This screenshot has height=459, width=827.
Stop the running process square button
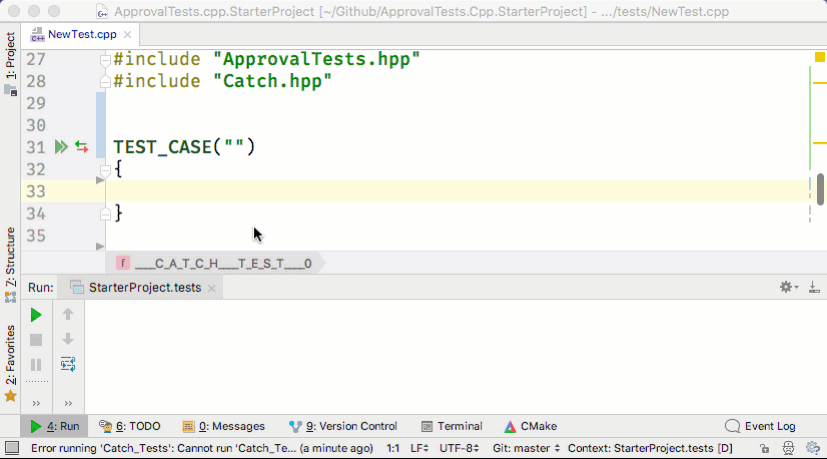[x=36, y=340]
